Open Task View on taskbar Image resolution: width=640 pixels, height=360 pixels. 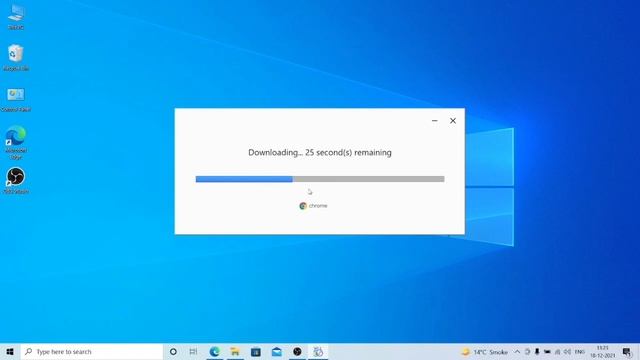[x=193, y=351]
